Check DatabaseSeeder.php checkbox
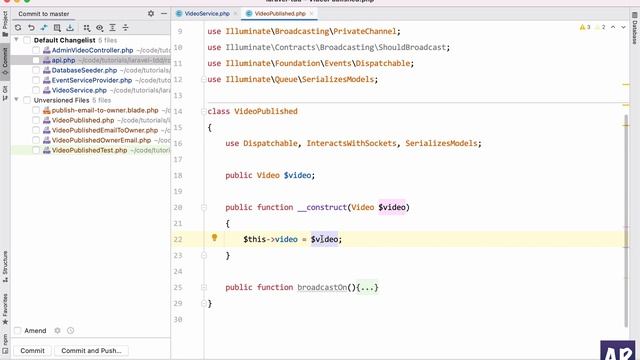 point(36,70)
